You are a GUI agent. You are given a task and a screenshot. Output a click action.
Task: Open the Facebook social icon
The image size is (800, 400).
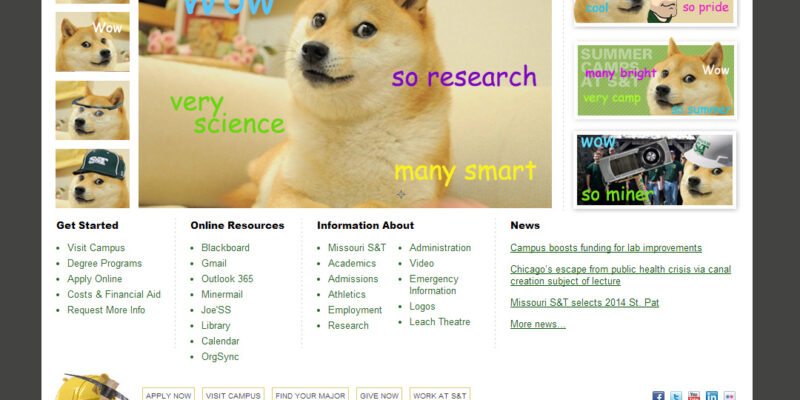pyautogui.click(x=659, y=395)
